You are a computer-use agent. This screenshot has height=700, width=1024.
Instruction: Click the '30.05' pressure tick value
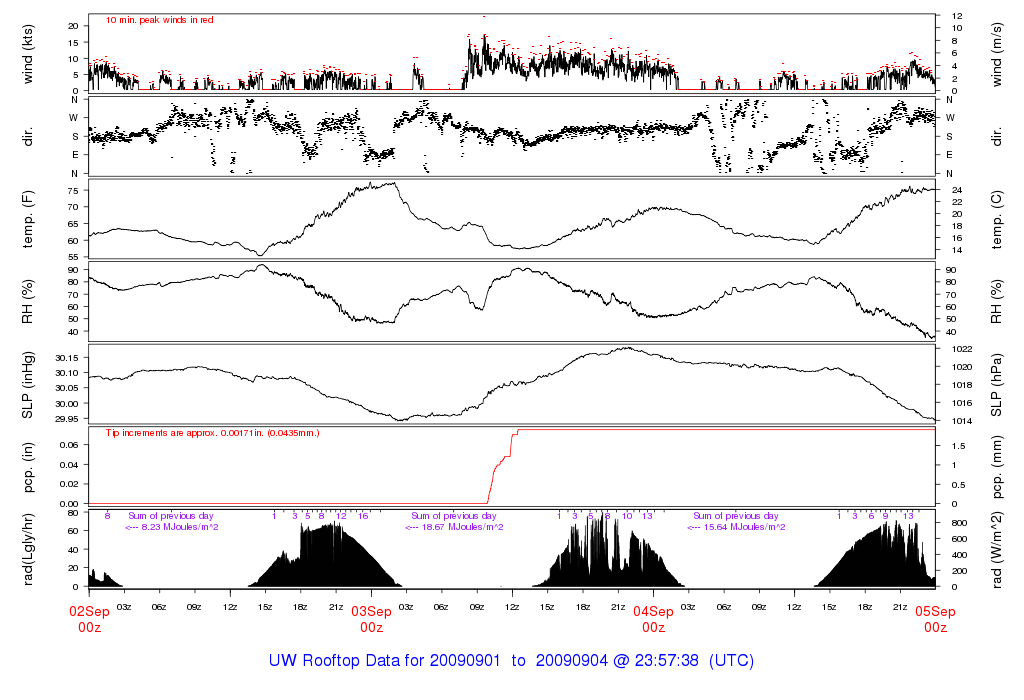(67, 388)
